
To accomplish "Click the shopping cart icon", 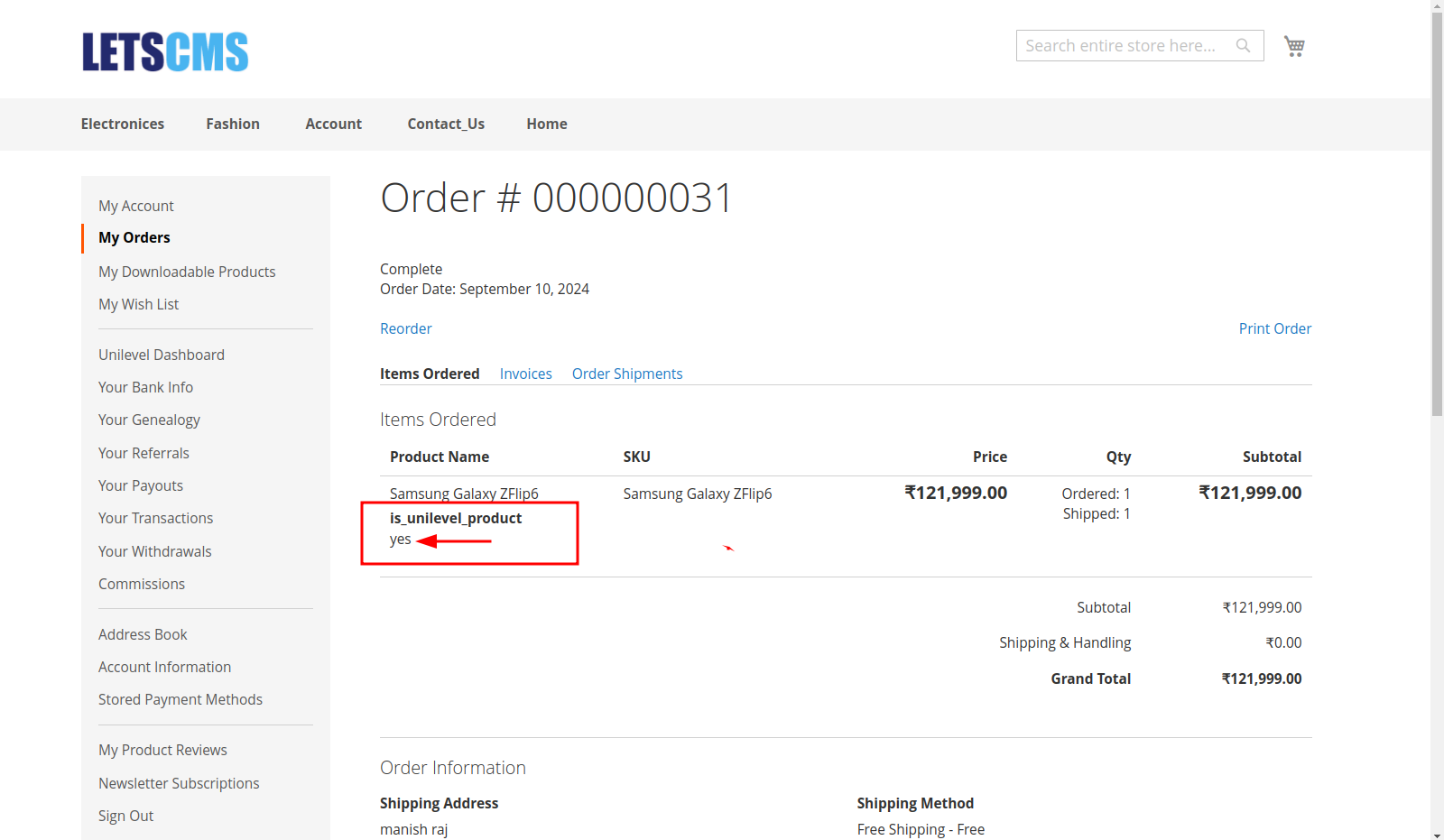I will (x=1294, y=46).
